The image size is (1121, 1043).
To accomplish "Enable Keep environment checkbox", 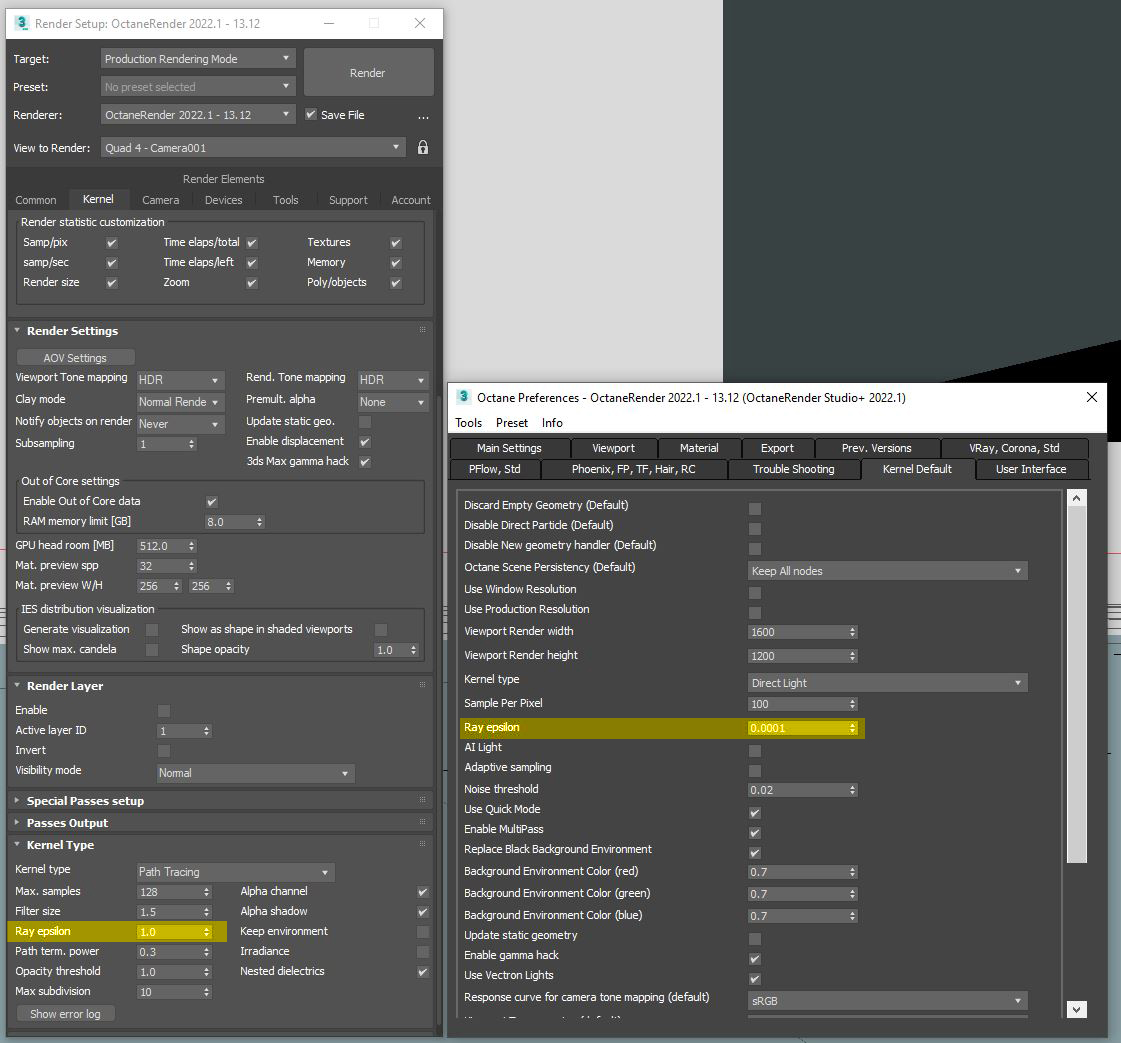I will click(x=423, y=932).
